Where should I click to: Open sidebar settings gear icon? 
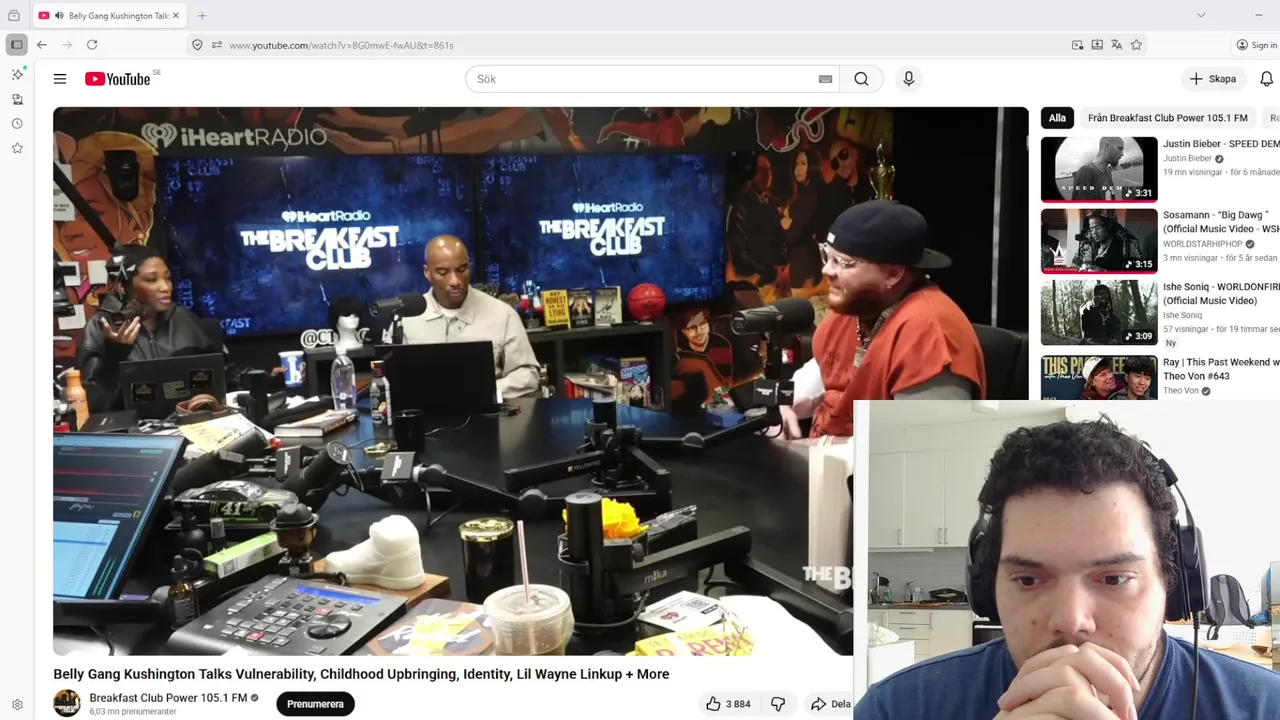(x=17, y=705)
